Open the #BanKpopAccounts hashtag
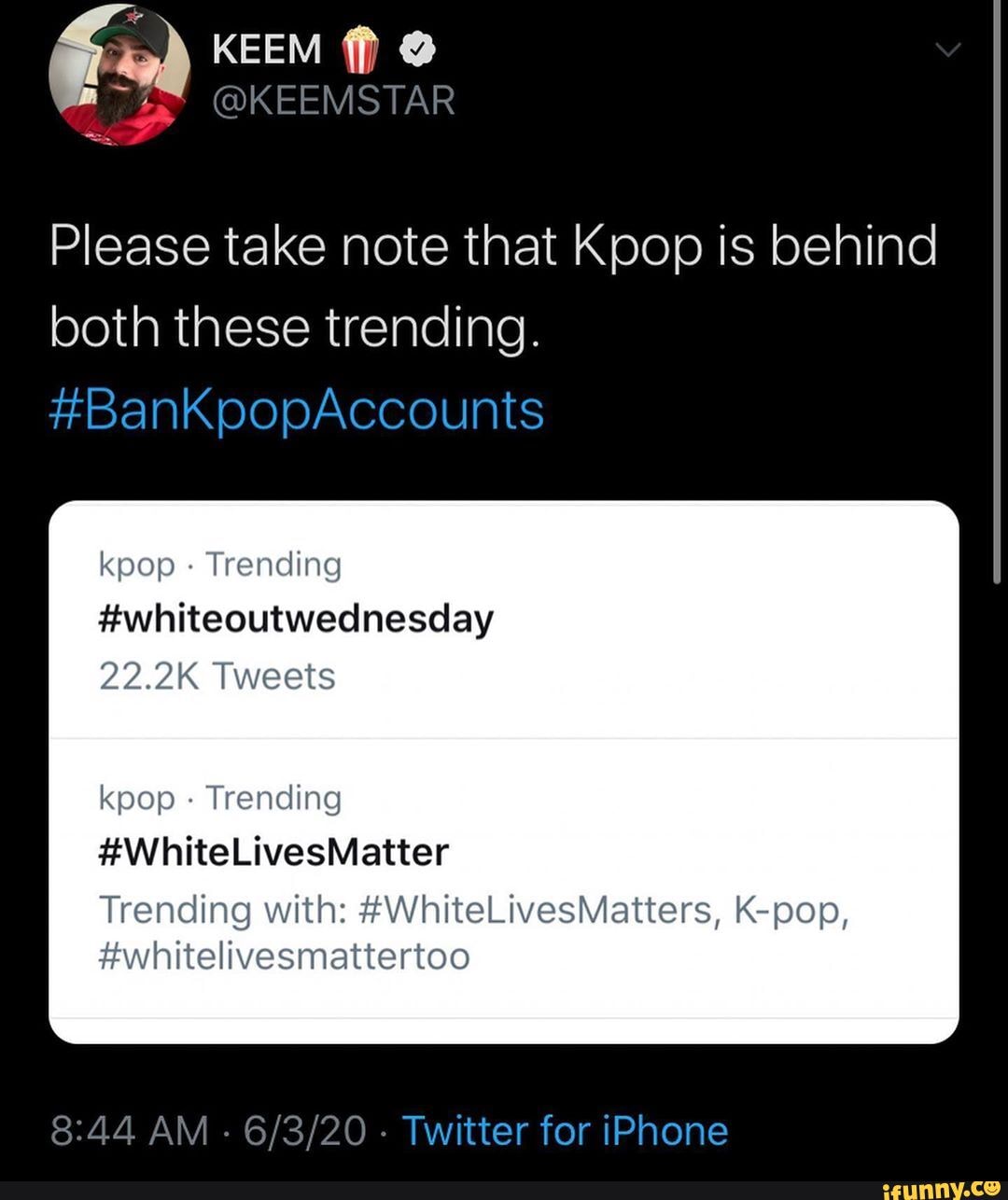 [296, 408]
